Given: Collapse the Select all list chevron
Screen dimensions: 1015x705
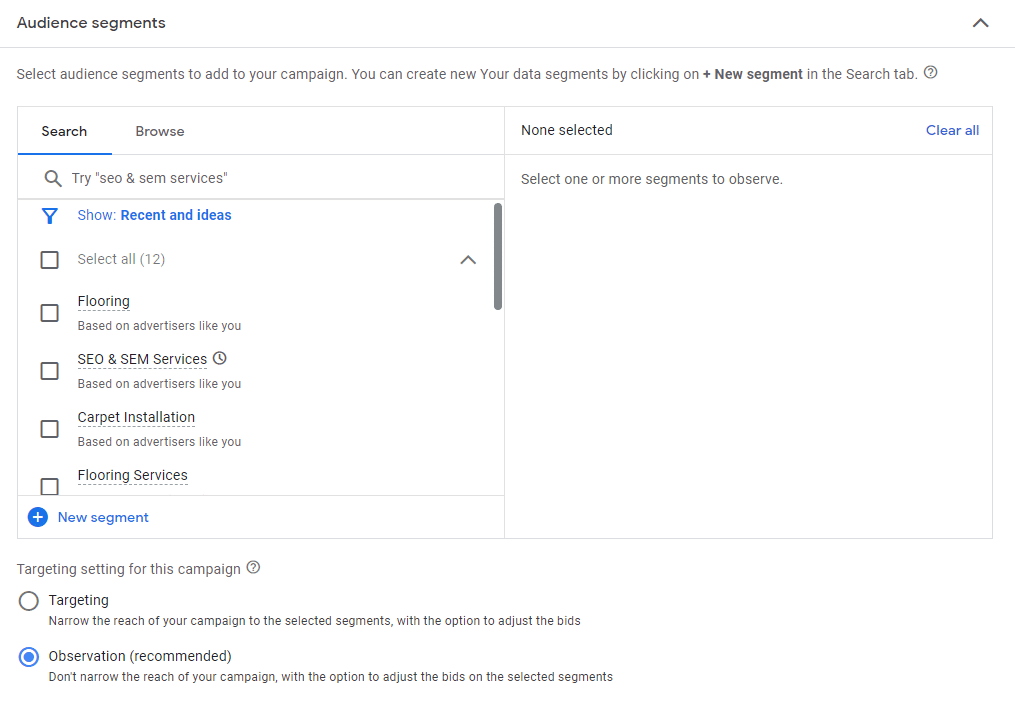Looking at the screenshot, I should point(468,260).
